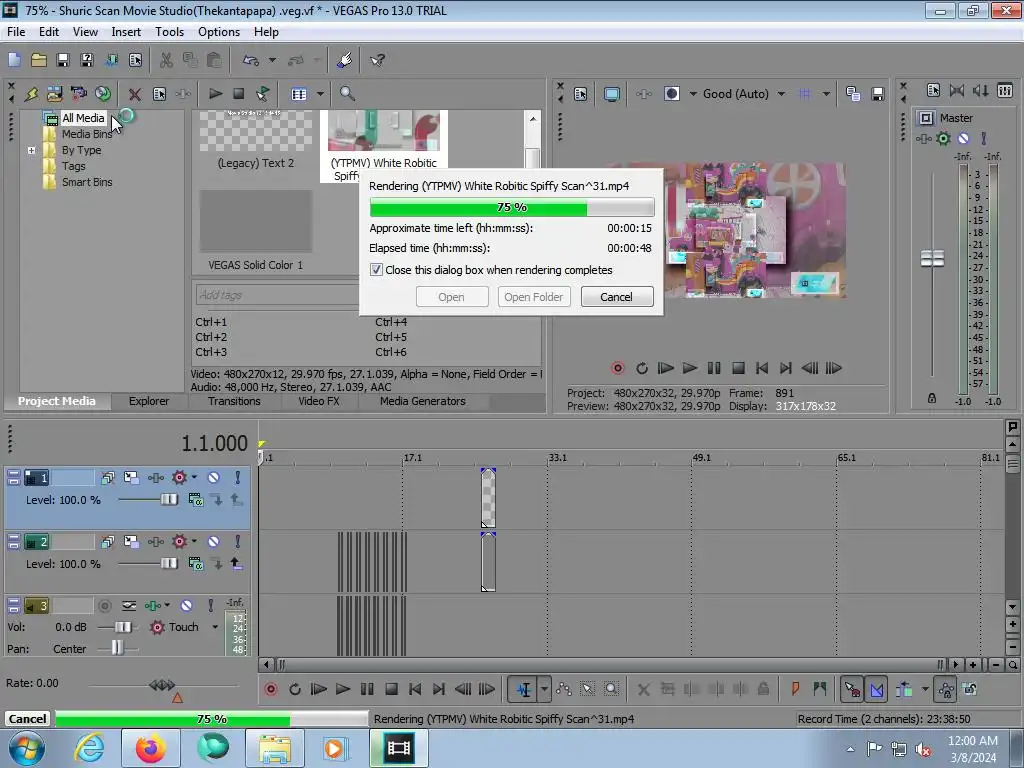Open the File menu
1024x768 pixels.
16,31
